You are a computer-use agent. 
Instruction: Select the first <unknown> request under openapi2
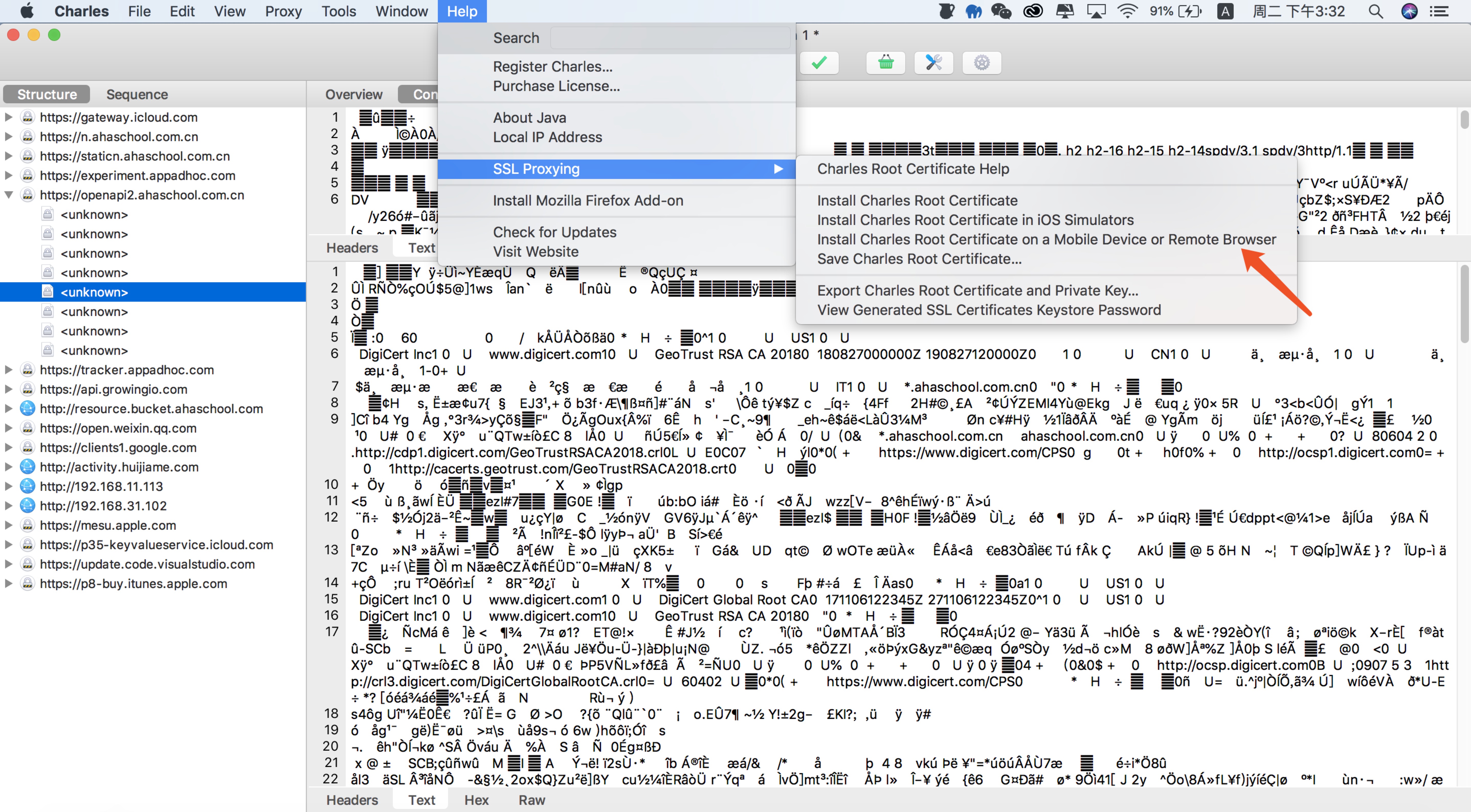(94, 214)
